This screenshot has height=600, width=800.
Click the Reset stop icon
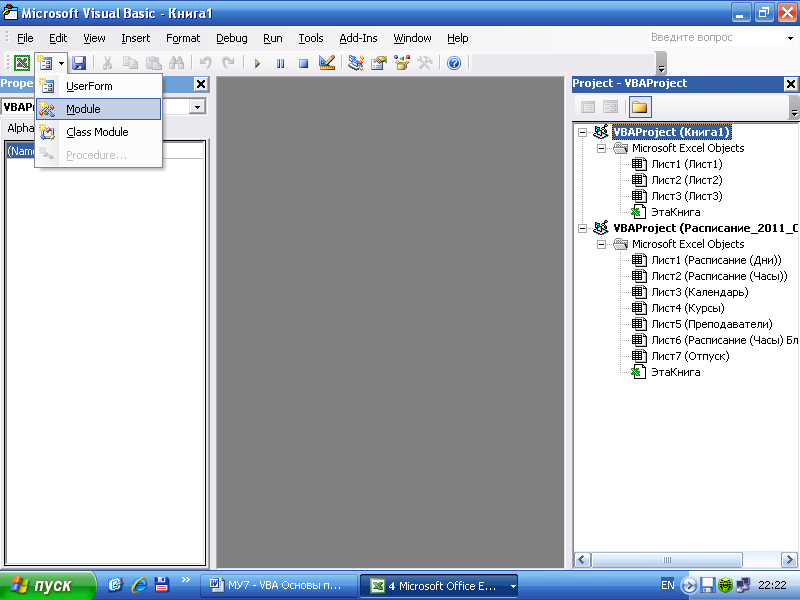(304, 63)
